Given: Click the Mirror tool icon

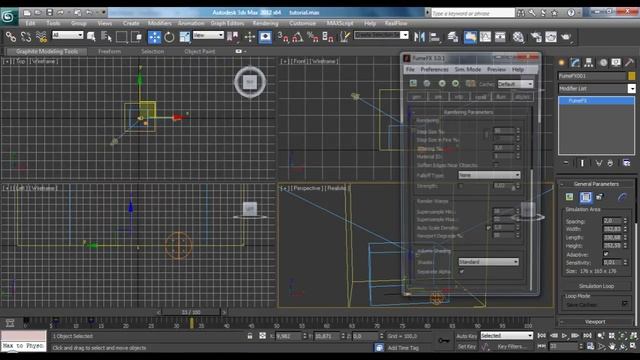Looking at the screenshot, I should point(419,37).
